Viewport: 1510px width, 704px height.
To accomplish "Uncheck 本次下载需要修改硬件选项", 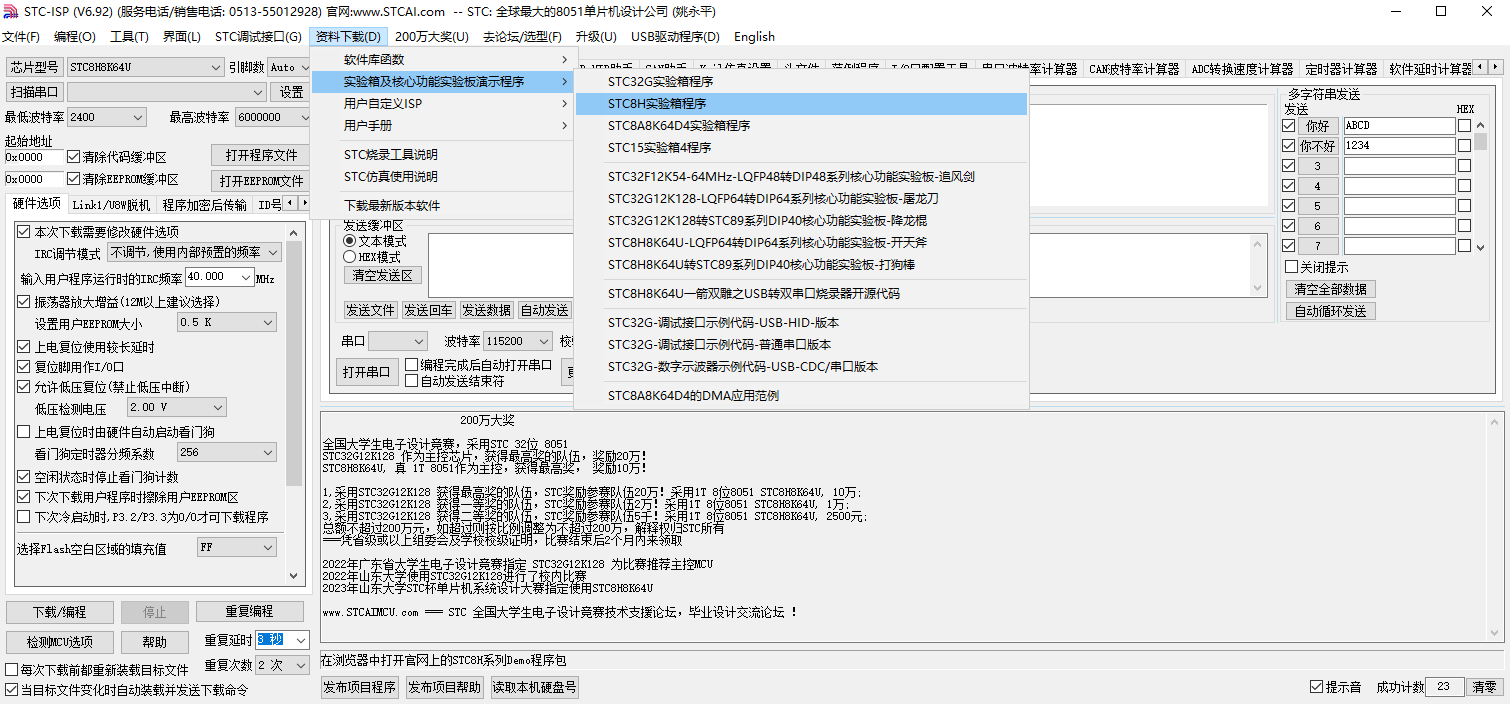I will [24, 232].
